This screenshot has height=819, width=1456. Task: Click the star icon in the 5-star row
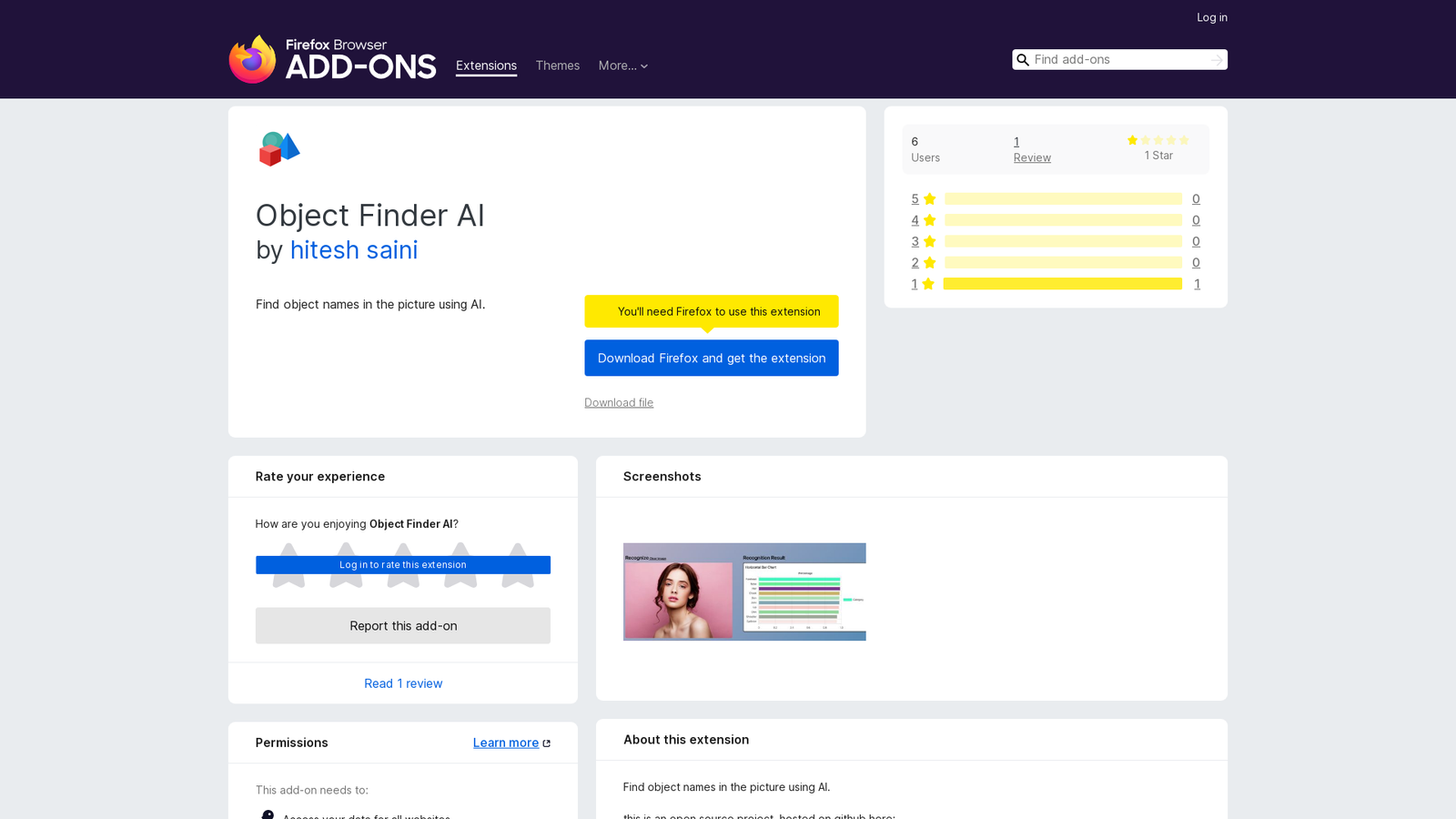pos(929,199)
